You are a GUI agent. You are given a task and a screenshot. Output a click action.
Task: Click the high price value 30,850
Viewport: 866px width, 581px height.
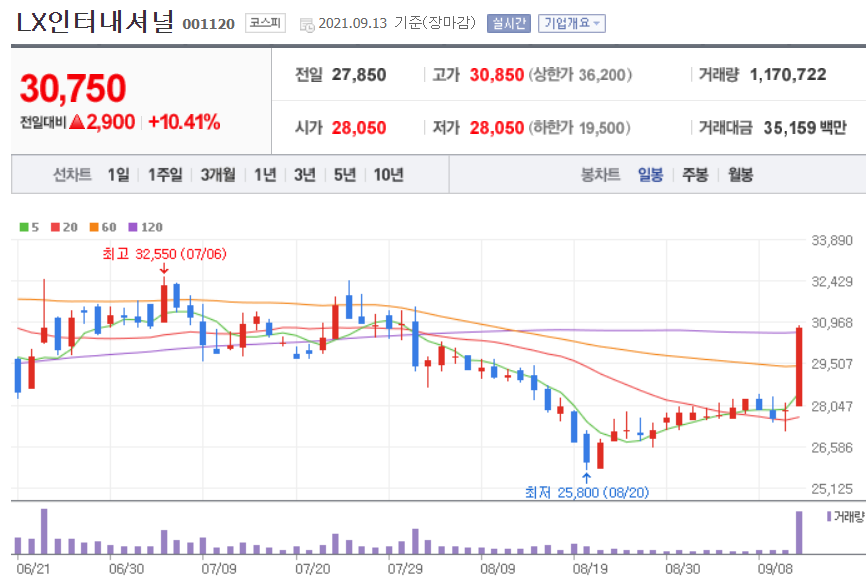point(497,75)
